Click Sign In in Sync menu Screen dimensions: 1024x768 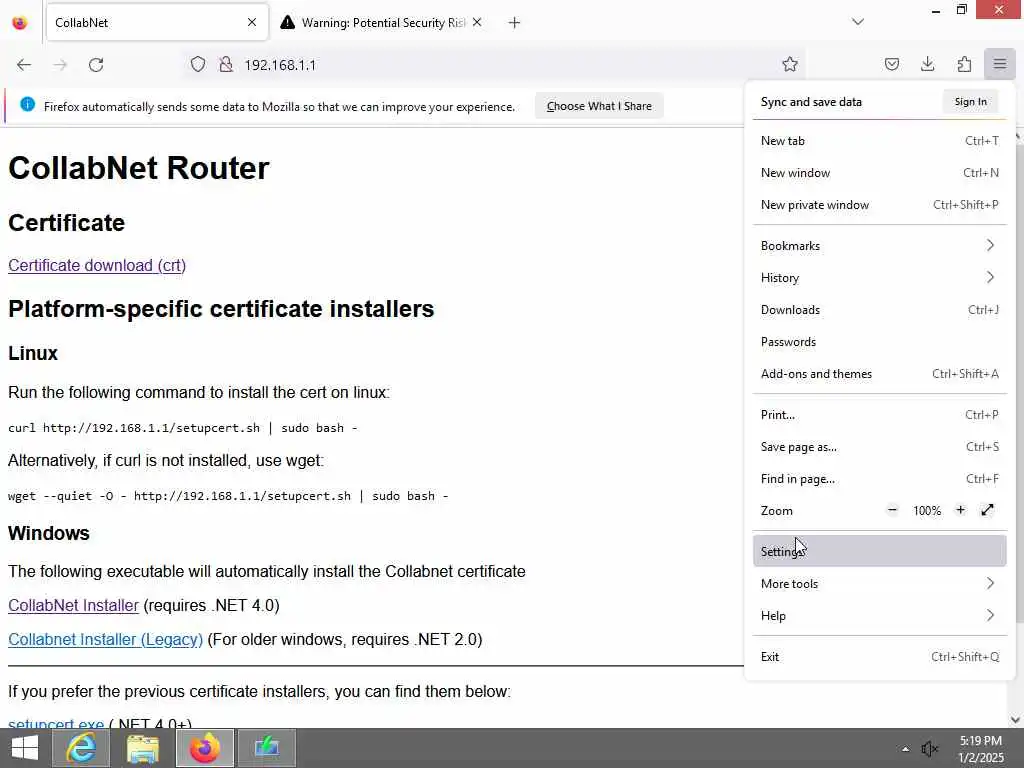pyautogui.click(x=970, y=101)
